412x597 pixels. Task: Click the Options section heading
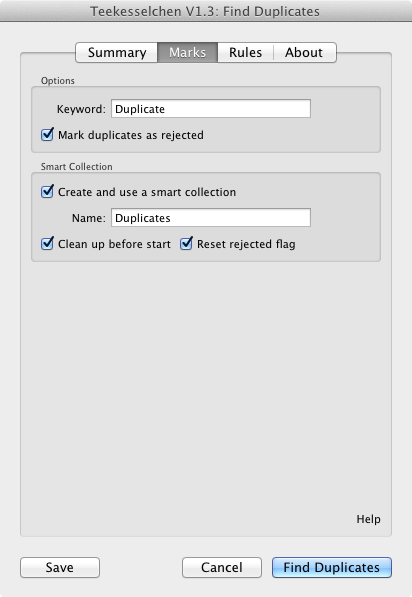[x=58, y=81]
